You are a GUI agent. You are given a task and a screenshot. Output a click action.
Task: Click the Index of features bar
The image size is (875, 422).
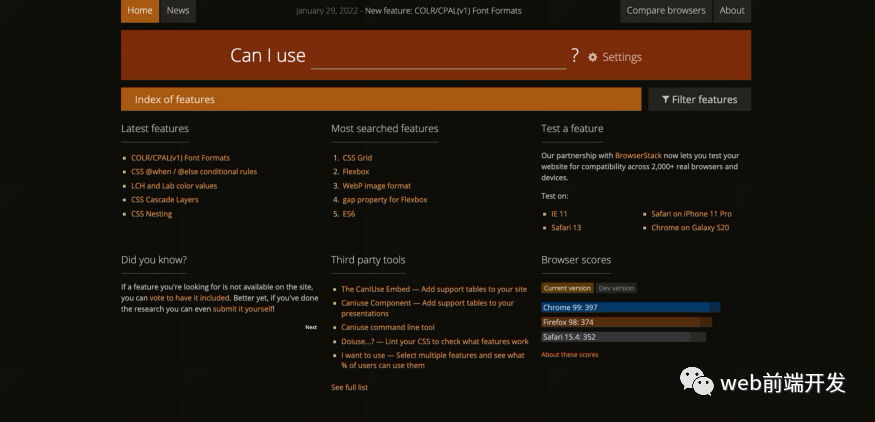[381, 99]
